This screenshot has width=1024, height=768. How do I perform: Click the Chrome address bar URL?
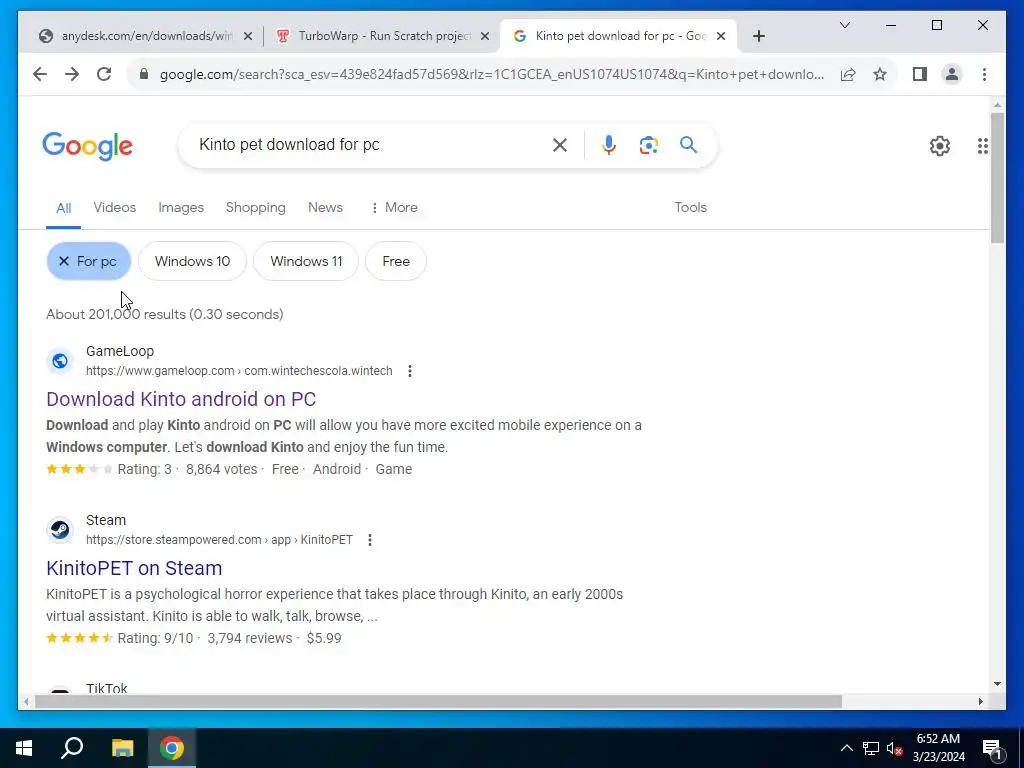click(491, 74)
